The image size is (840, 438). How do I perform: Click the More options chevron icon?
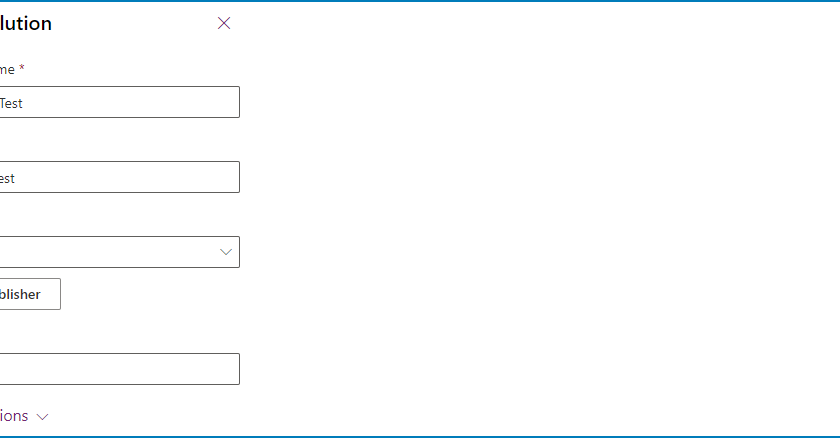42,416
